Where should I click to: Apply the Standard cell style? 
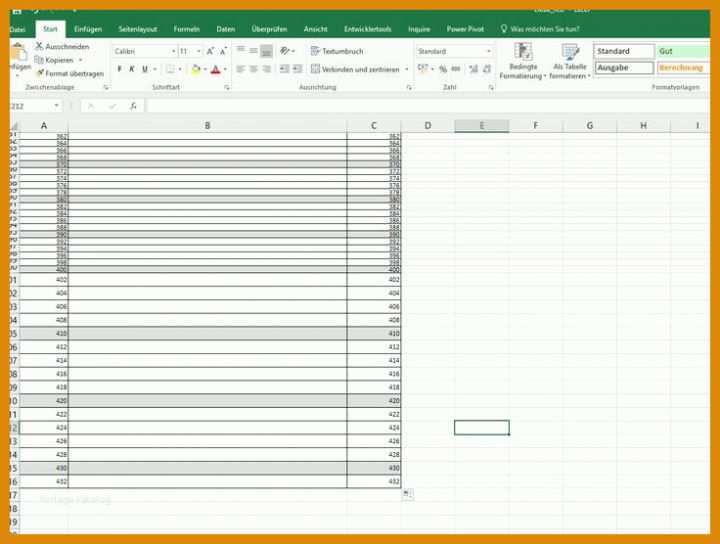tap(624, 51)
